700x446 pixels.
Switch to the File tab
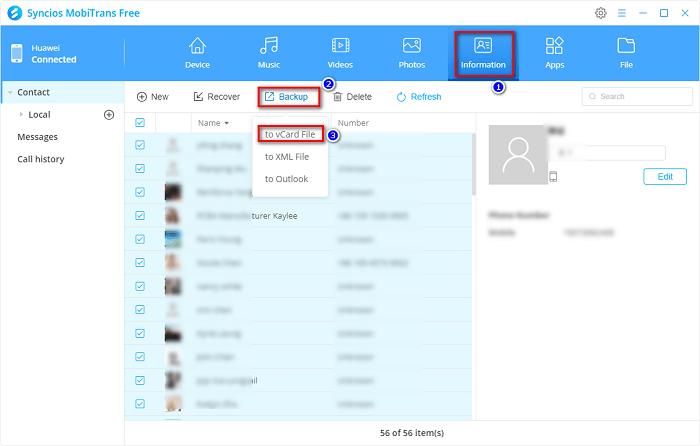click(x=626, y=53)
